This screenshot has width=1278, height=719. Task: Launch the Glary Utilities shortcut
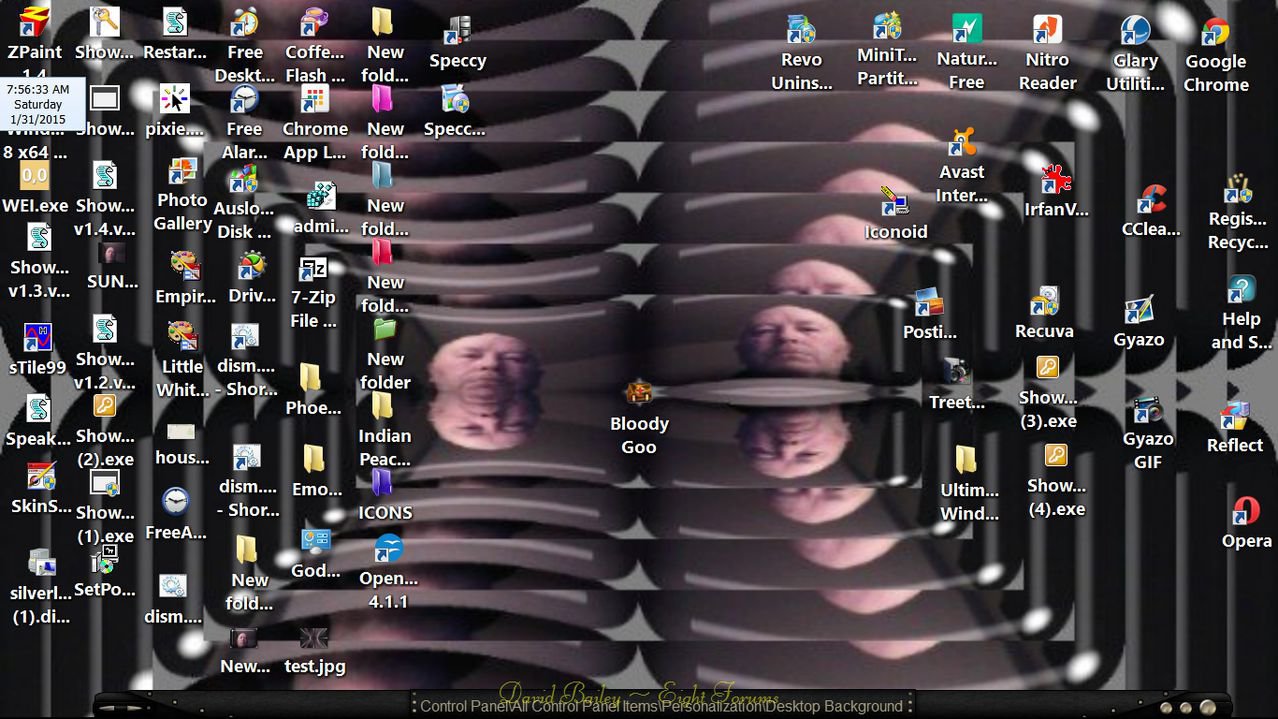click(x=1135, y=32)
